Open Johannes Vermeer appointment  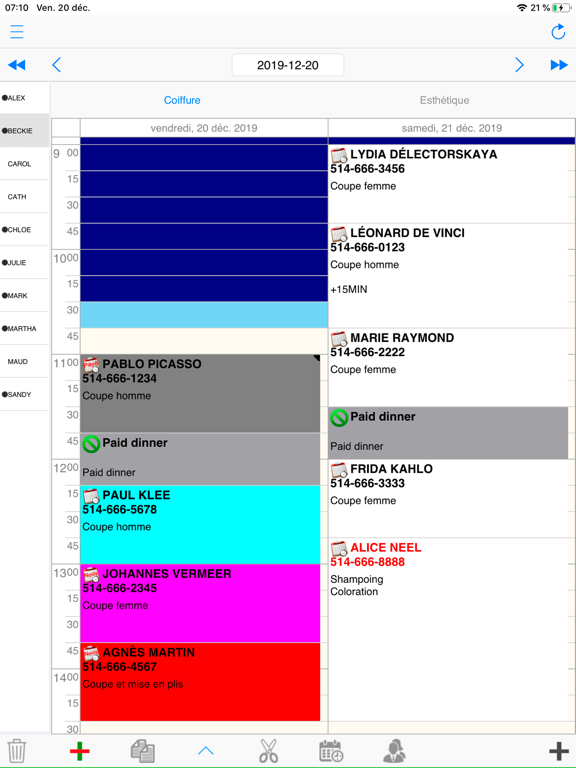(x=200, y=603)
